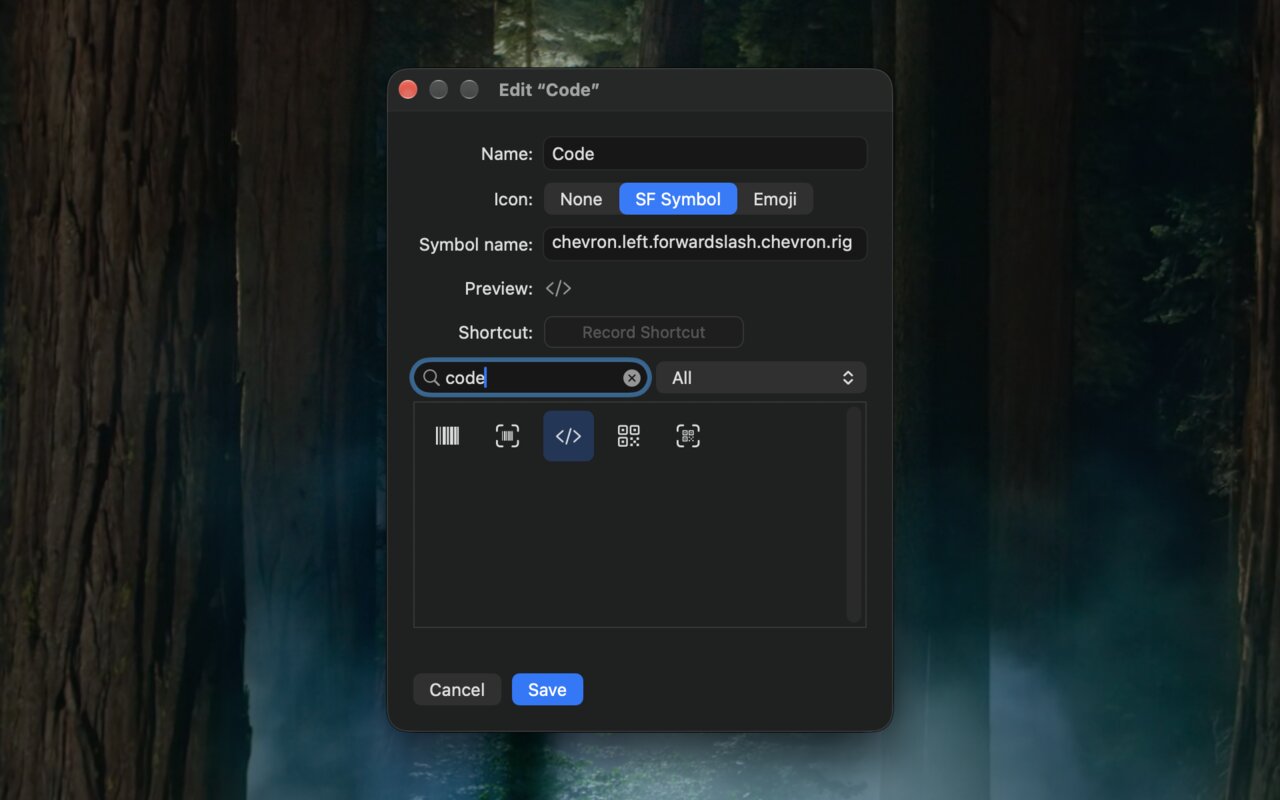Clear the symbol search text

coord(632,378)
